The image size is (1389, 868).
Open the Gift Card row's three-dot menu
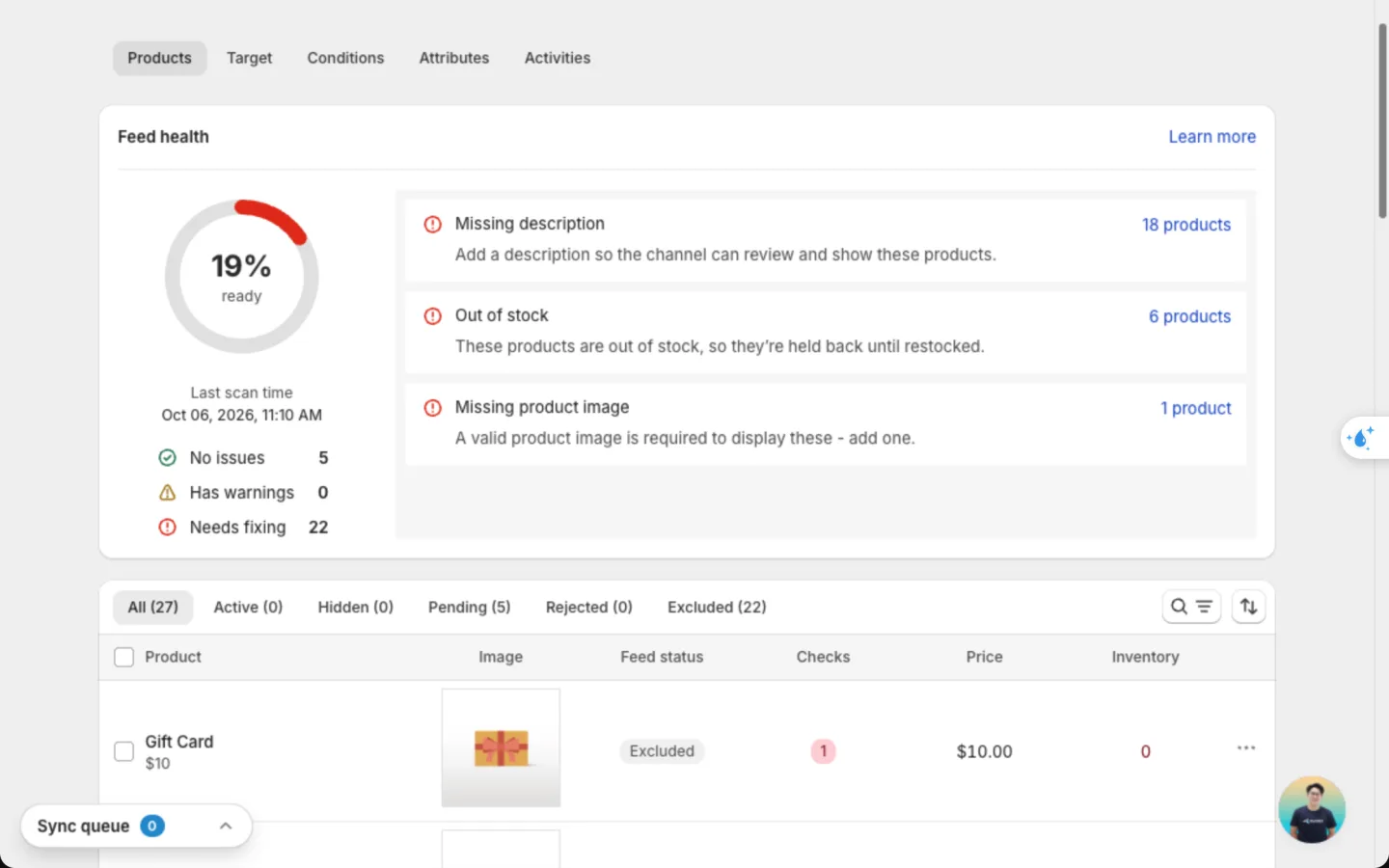click(1246, 748)
